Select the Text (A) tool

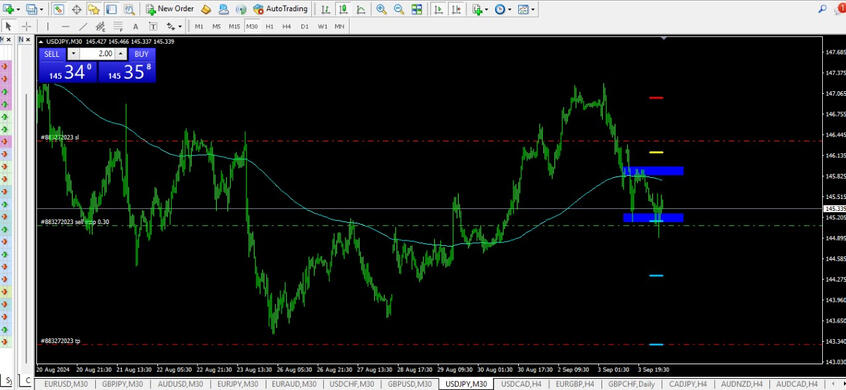coord(135,26)
